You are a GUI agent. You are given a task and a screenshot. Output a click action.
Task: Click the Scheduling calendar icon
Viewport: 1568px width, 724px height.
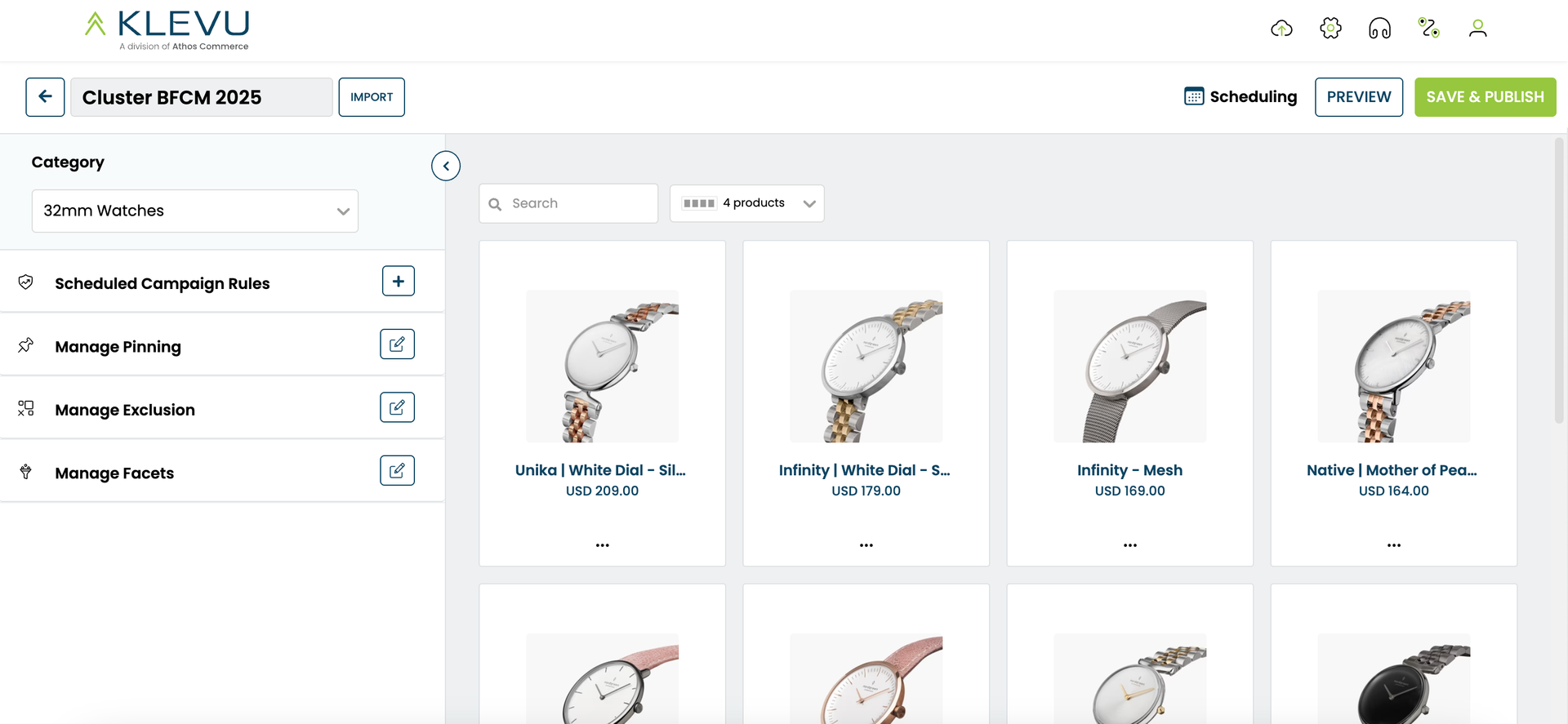point(1194,96)
